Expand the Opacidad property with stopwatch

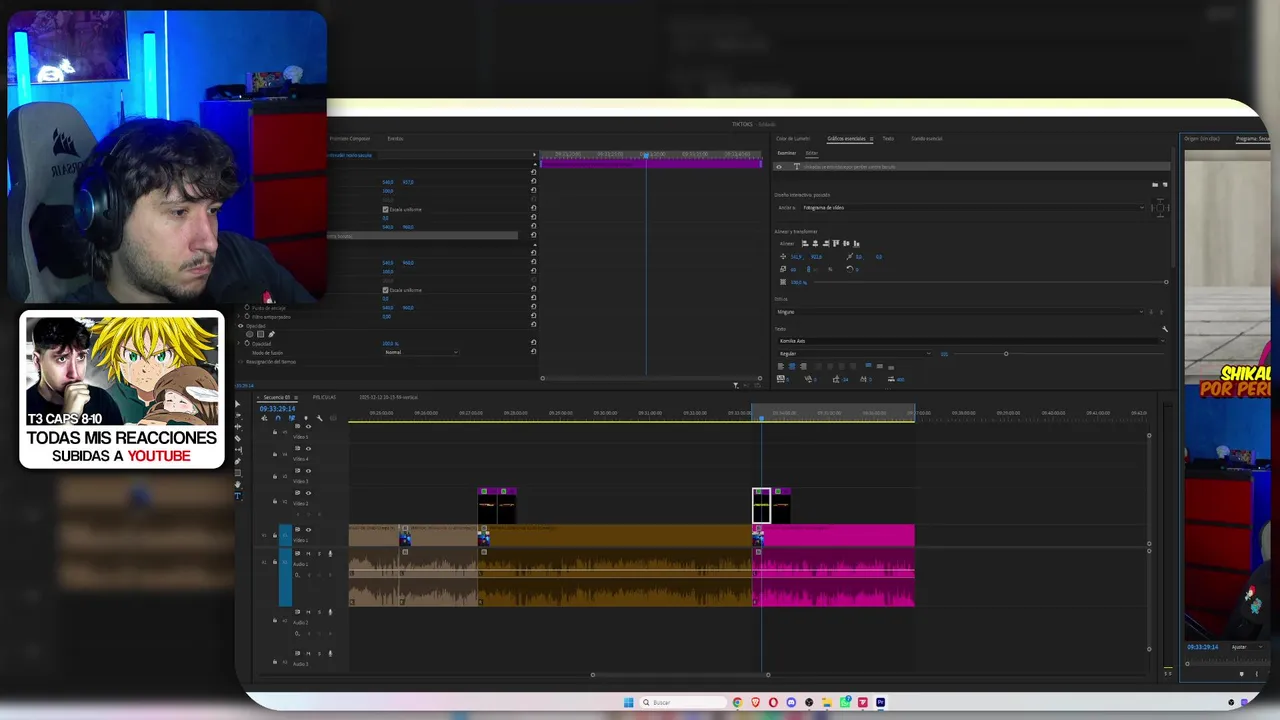coord(241,343)
